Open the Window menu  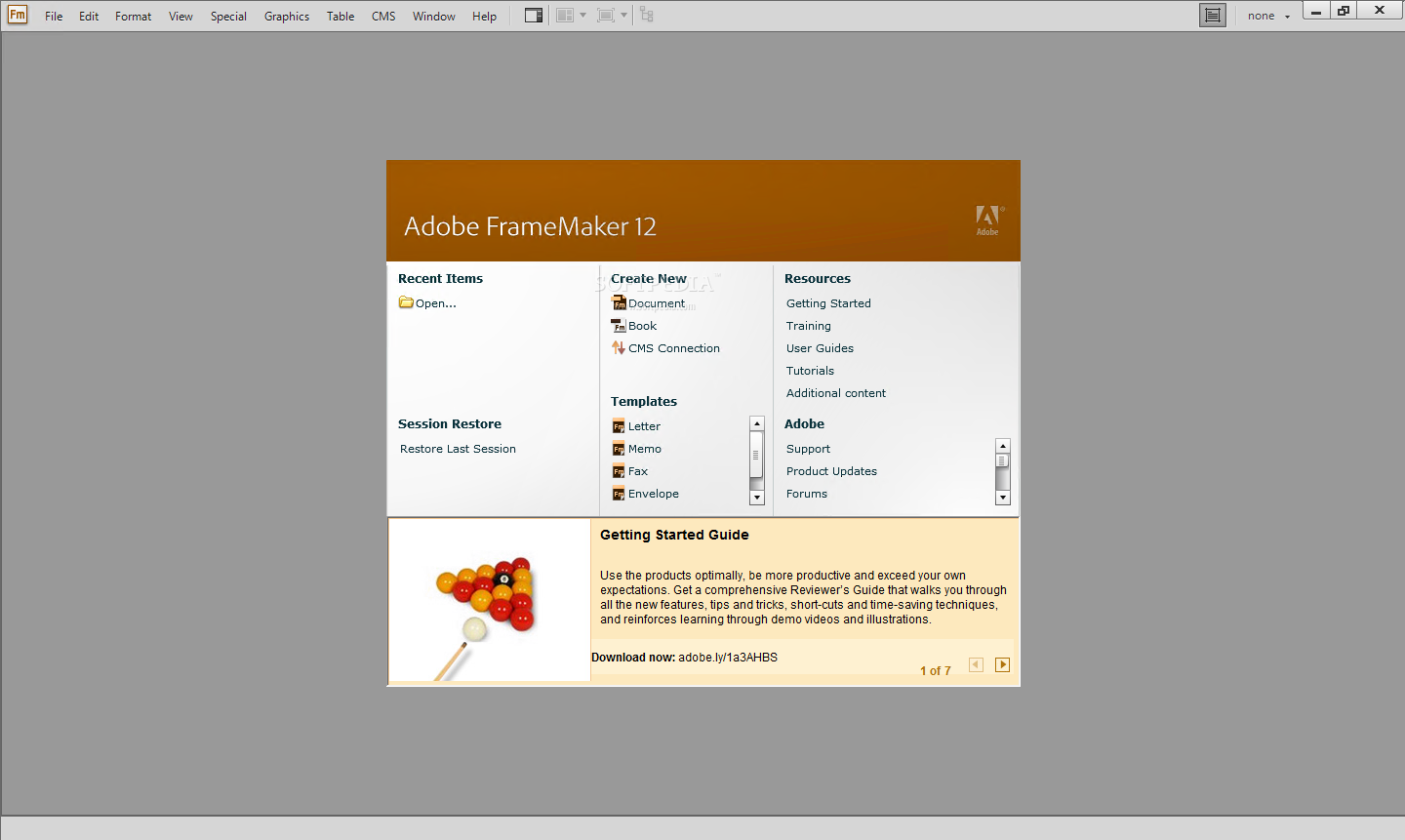coord(433,16)
